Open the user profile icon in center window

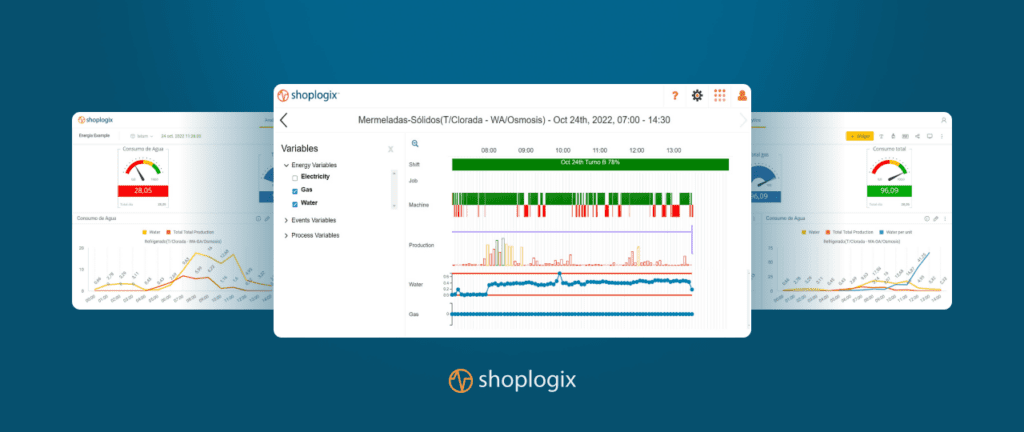(742, 95)
